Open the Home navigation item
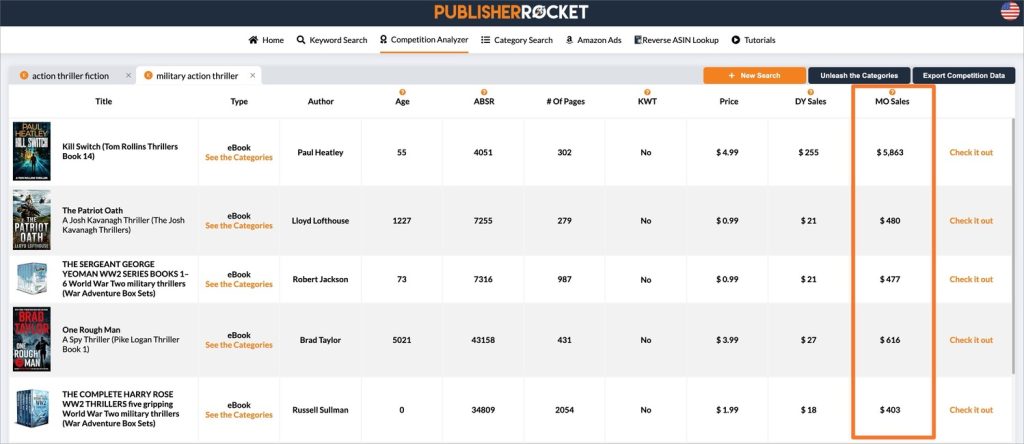The height and width of the screenshot is (444, 1024). 266,40
